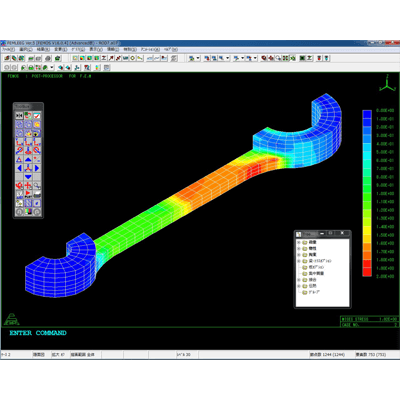Select the three-axis view icon in toolbox

tap(28, 169)
